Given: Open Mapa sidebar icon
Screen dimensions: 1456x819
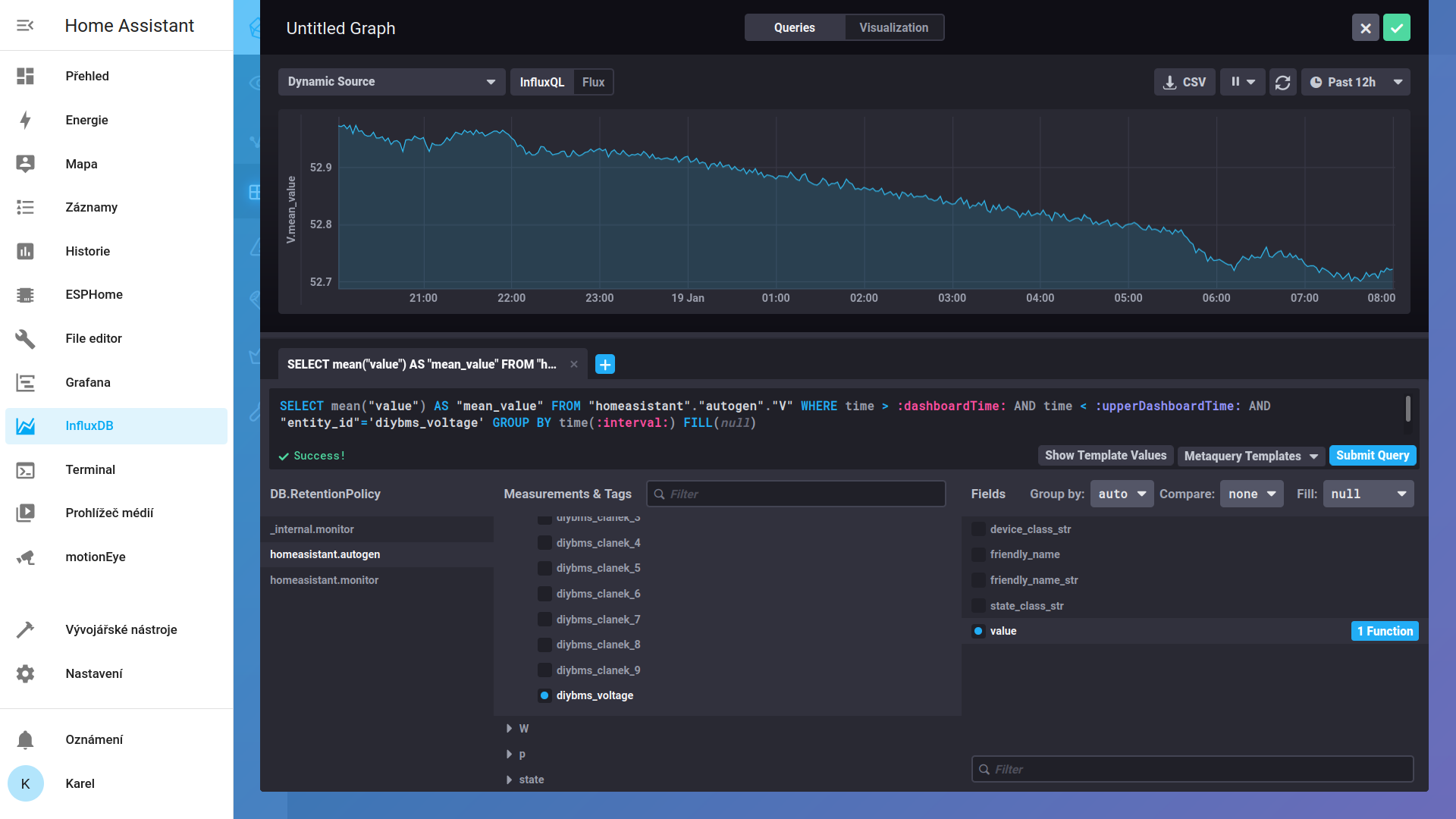Looking at the screenshot, I should pos(25,164).
